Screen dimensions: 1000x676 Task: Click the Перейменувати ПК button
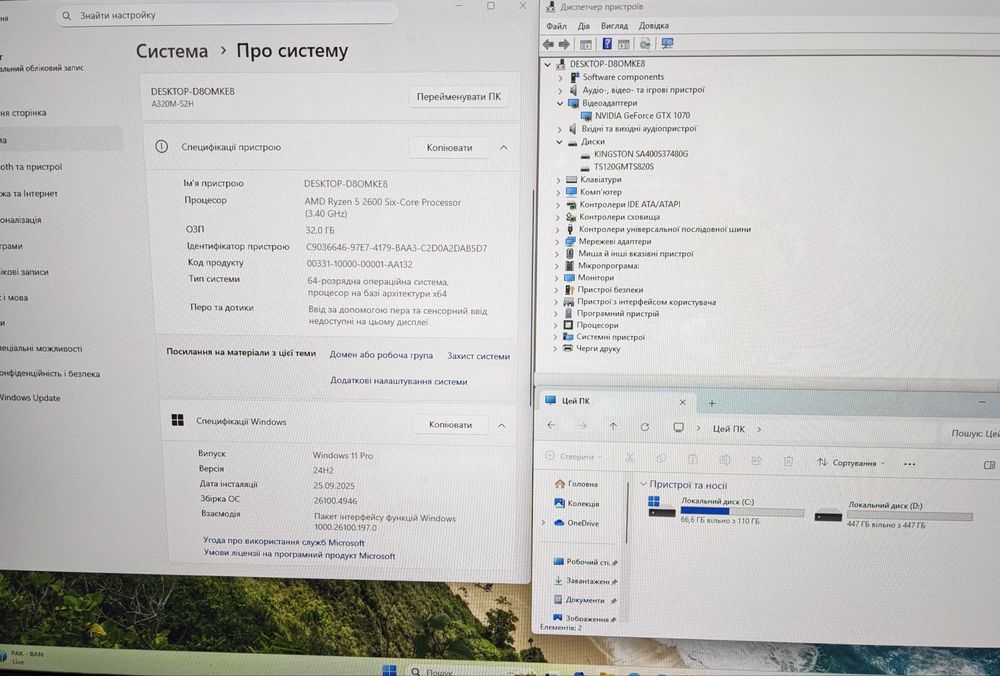[x=459, y=97]
